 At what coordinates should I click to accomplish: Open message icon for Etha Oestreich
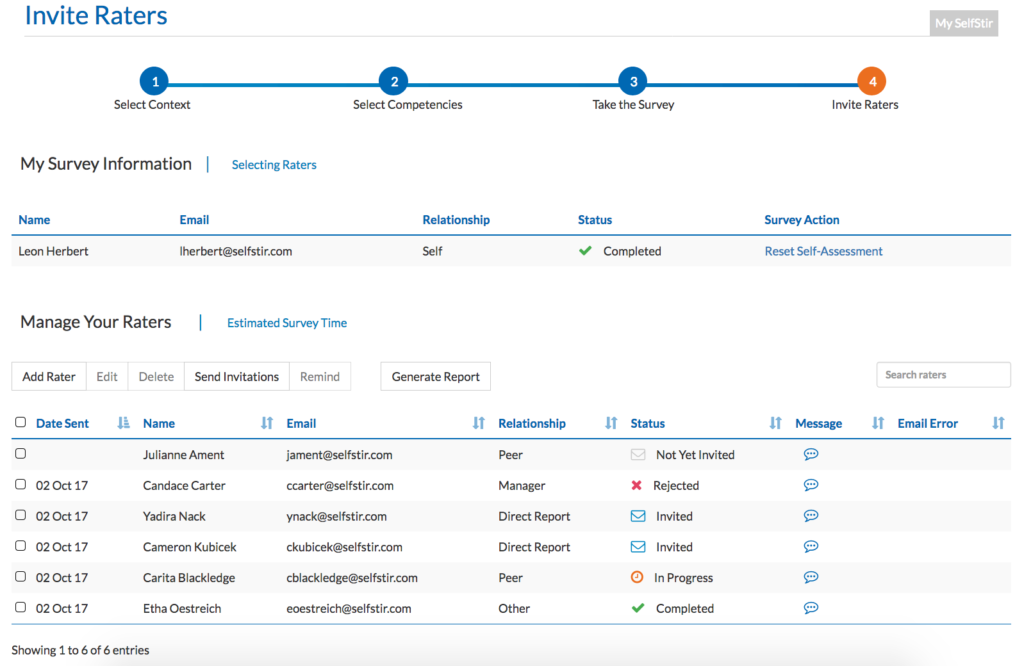[x=811, y=608]
